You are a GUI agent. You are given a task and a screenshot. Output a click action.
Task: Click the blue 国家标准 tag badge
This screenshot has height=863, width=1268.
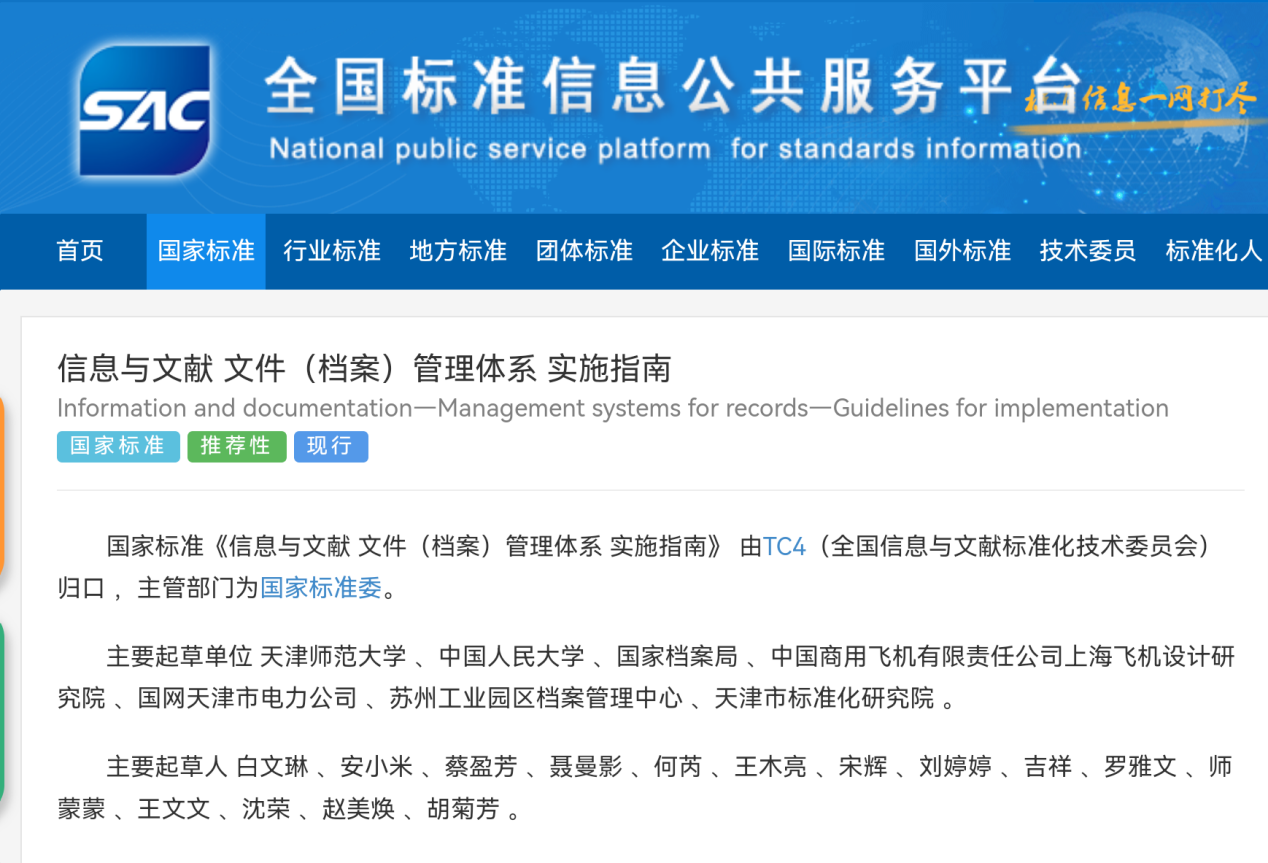tap(118, 446)
